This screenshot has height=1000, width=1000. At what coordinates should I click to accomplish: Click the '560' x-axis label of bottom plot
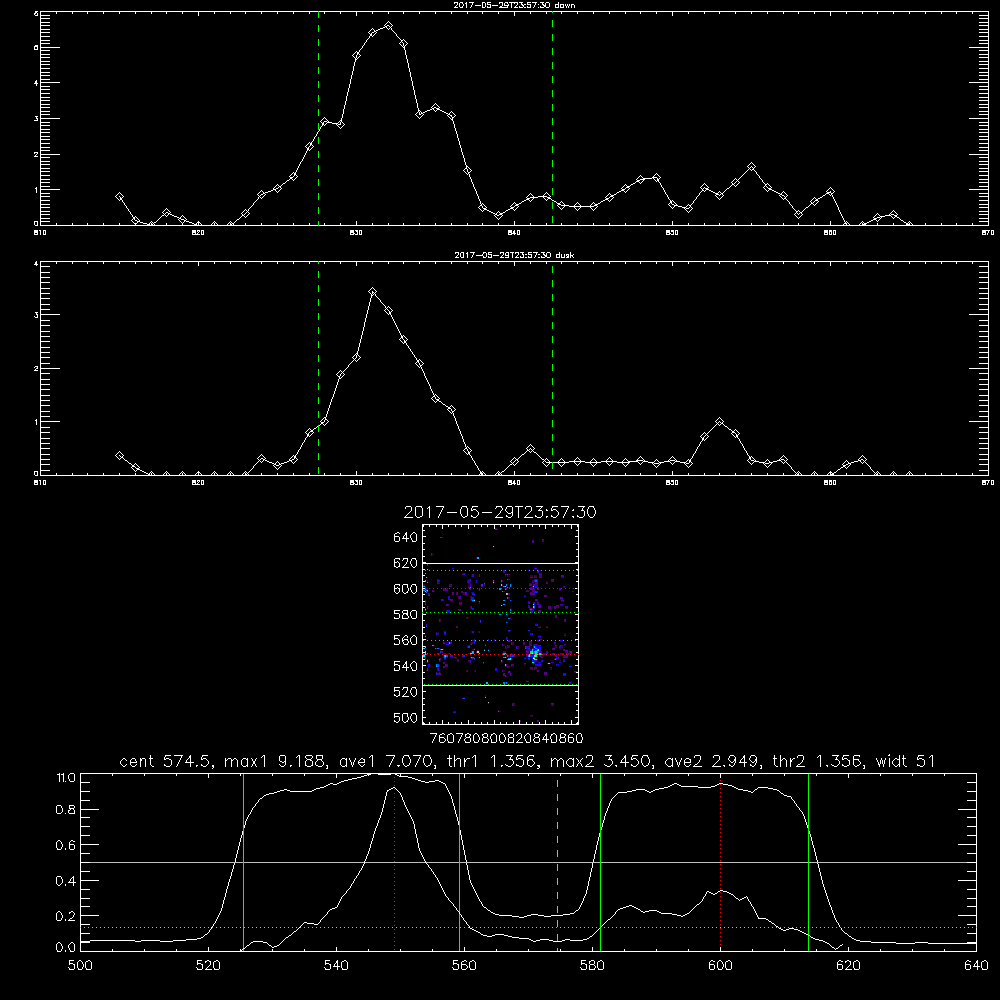click(x=464, y=966)
